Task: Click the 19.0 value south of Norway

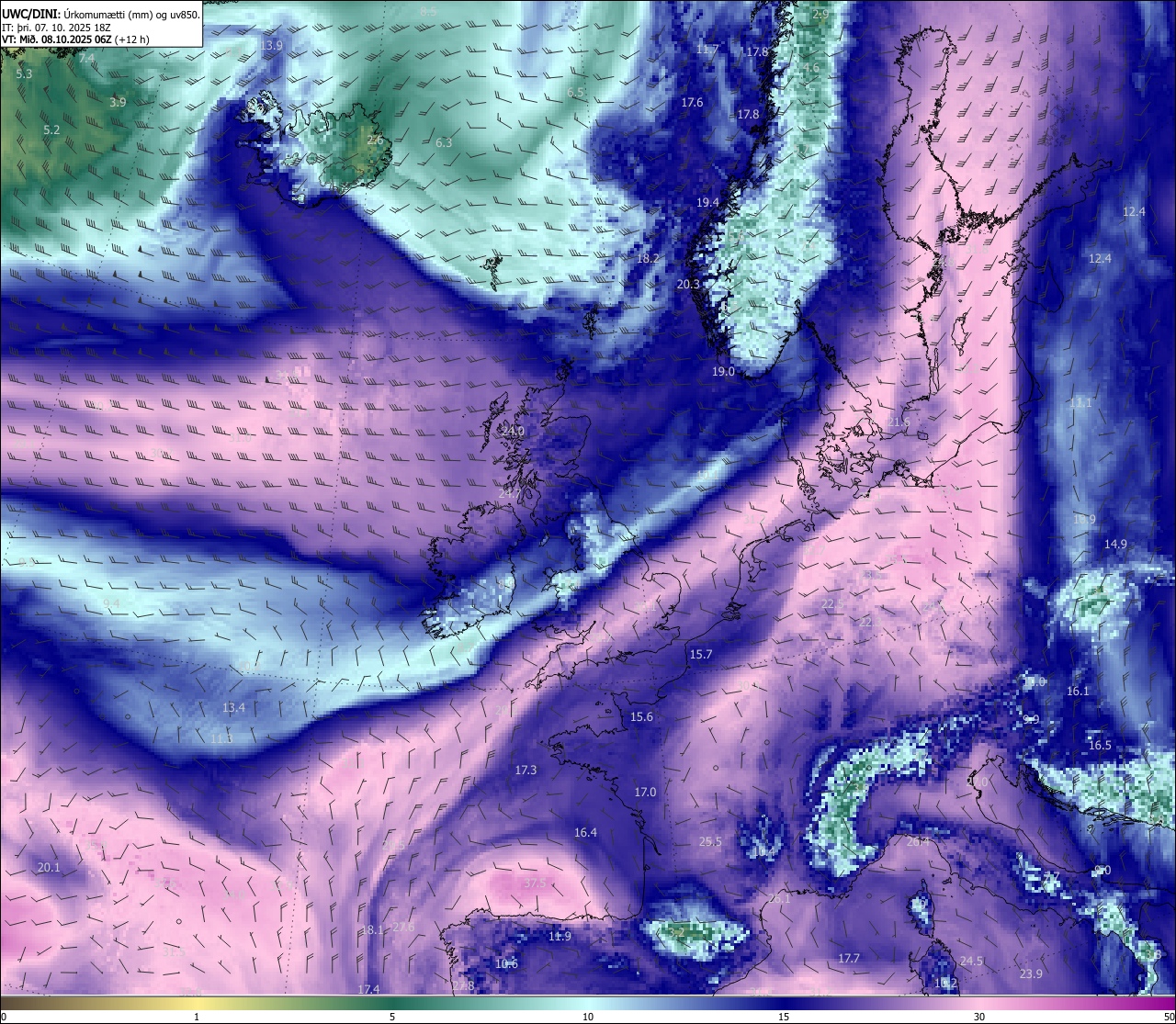Action: [x=723, y=372]
